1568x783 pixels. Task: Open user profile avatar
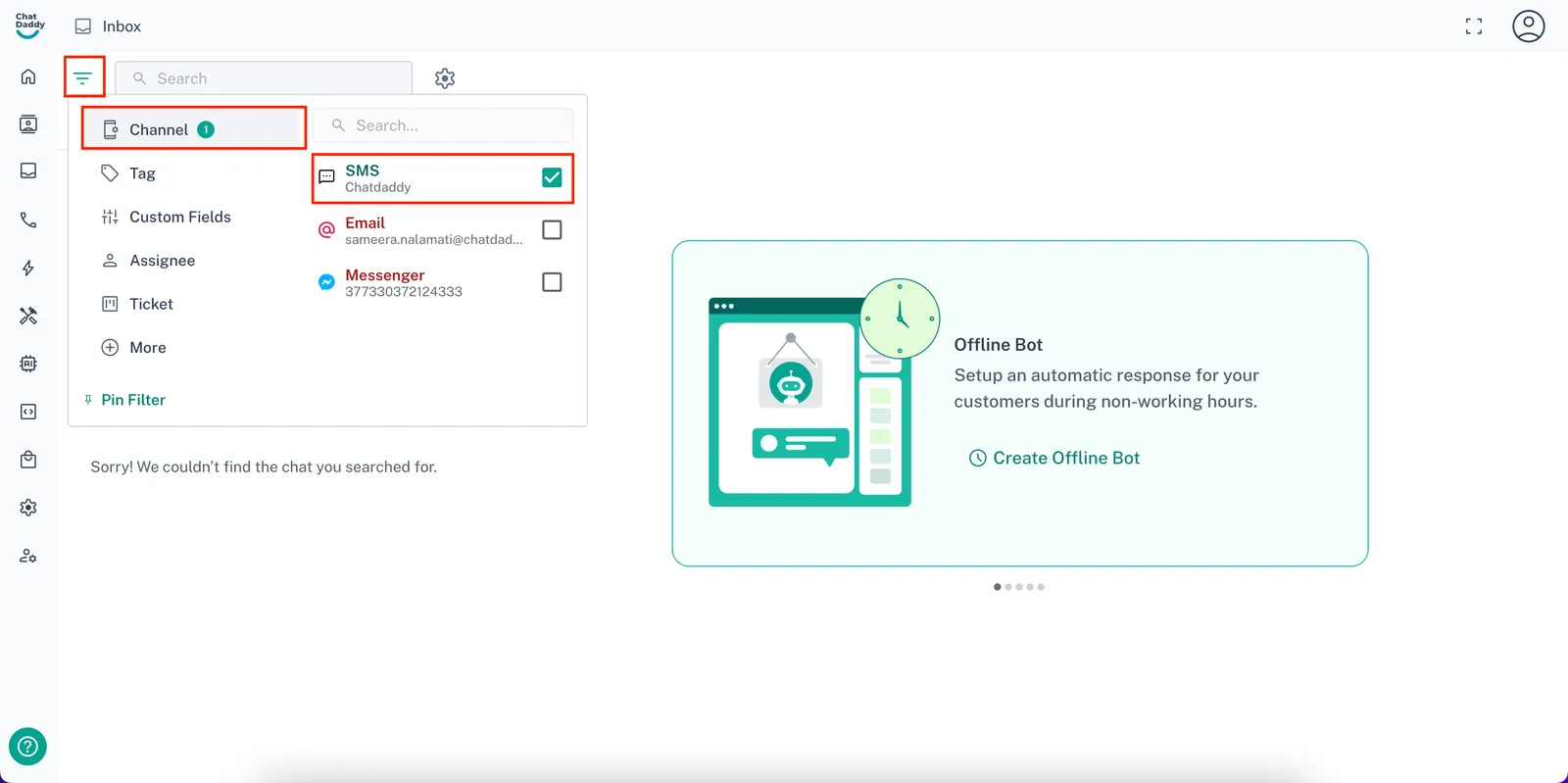(1528, 26)
